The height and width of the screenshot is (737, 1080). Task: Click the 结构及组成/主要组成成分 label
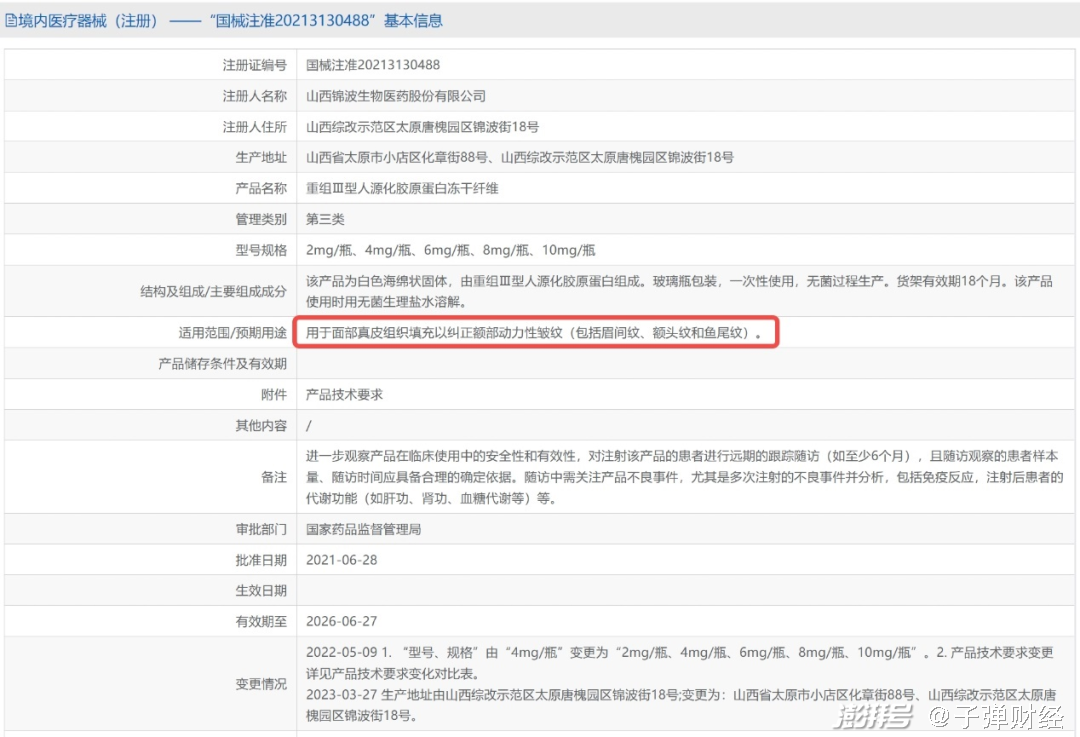tap(214, 291)
